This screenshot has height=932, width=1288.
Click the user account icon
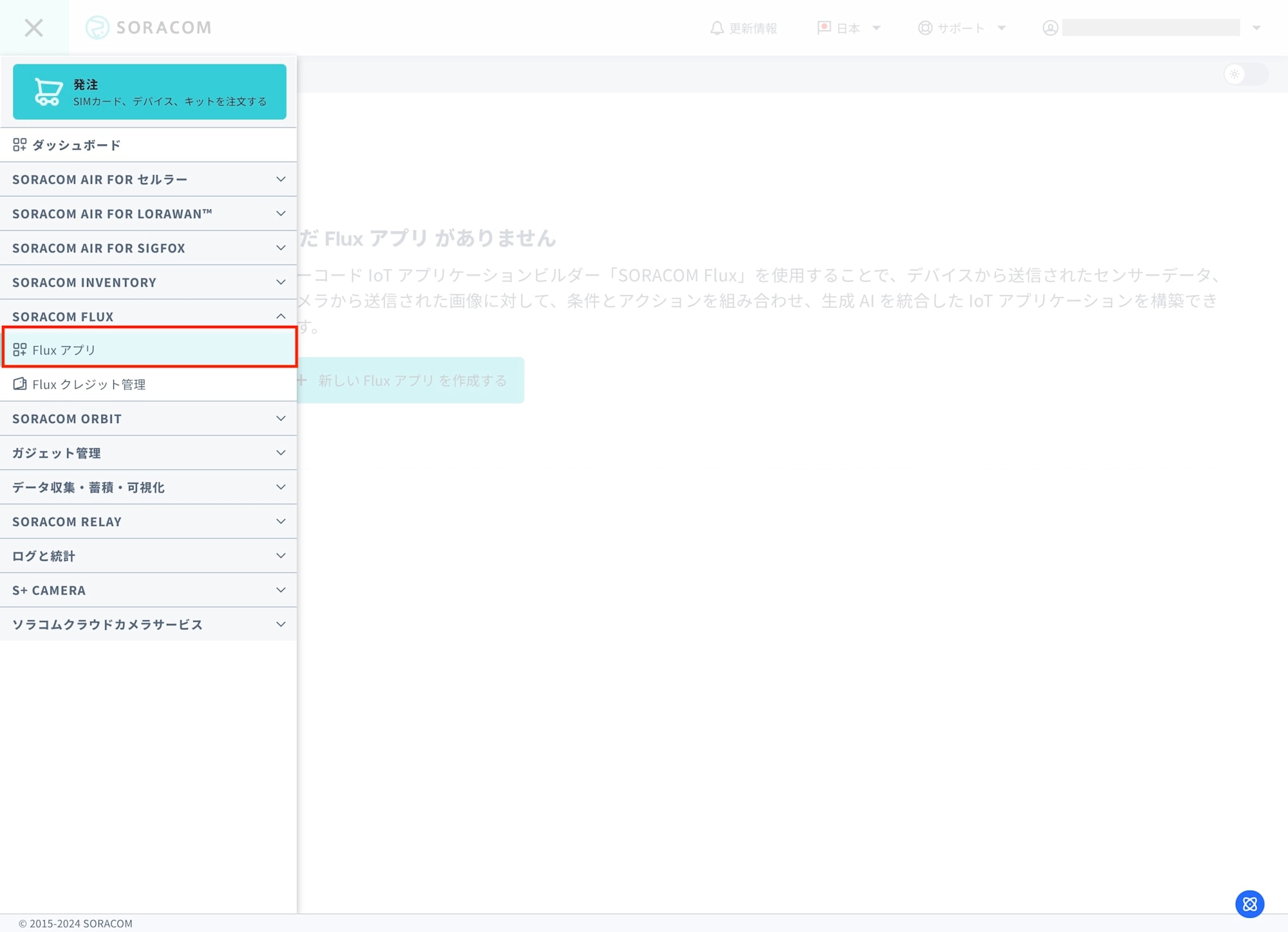point(1050,28)
